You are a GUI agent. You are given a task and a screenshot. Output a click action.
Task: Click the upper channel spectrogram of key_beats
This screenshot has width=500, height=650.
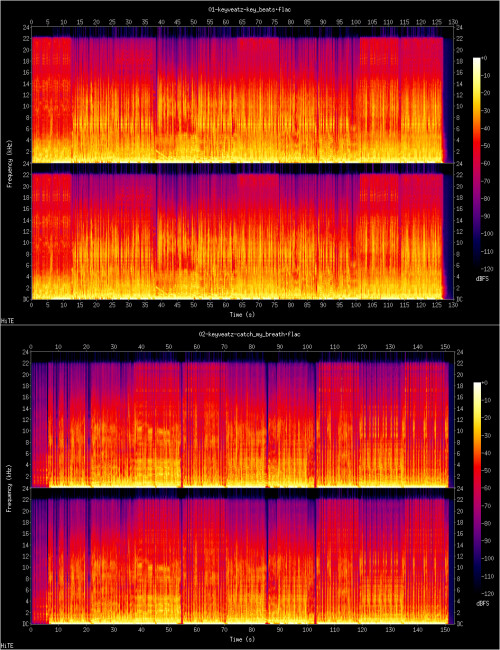coord(243,95)
